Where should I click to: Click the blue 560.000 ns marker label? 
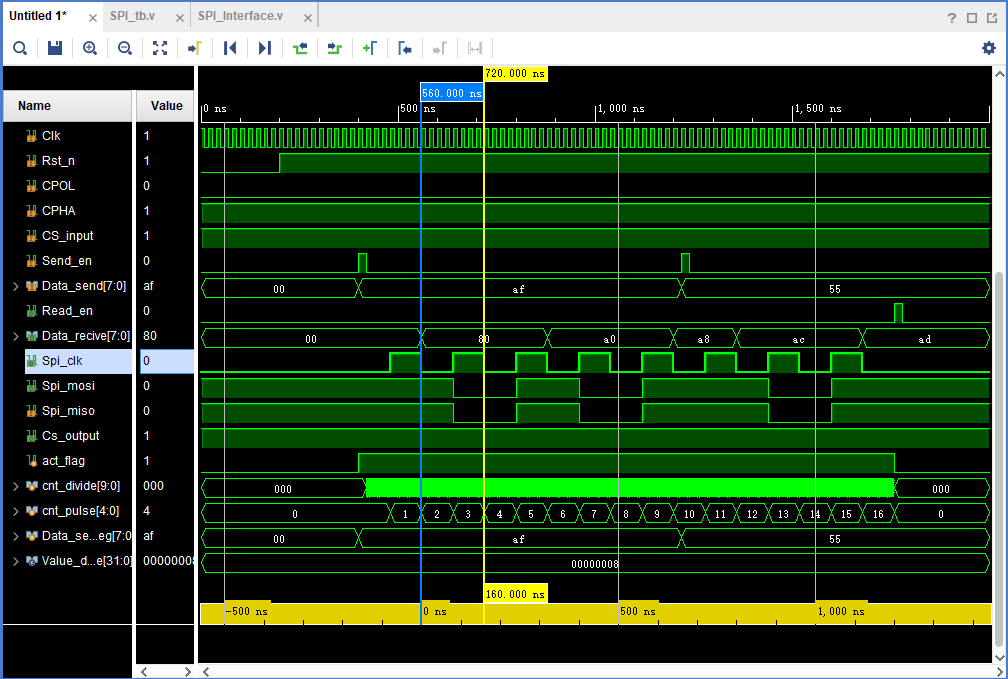point(451,93)
